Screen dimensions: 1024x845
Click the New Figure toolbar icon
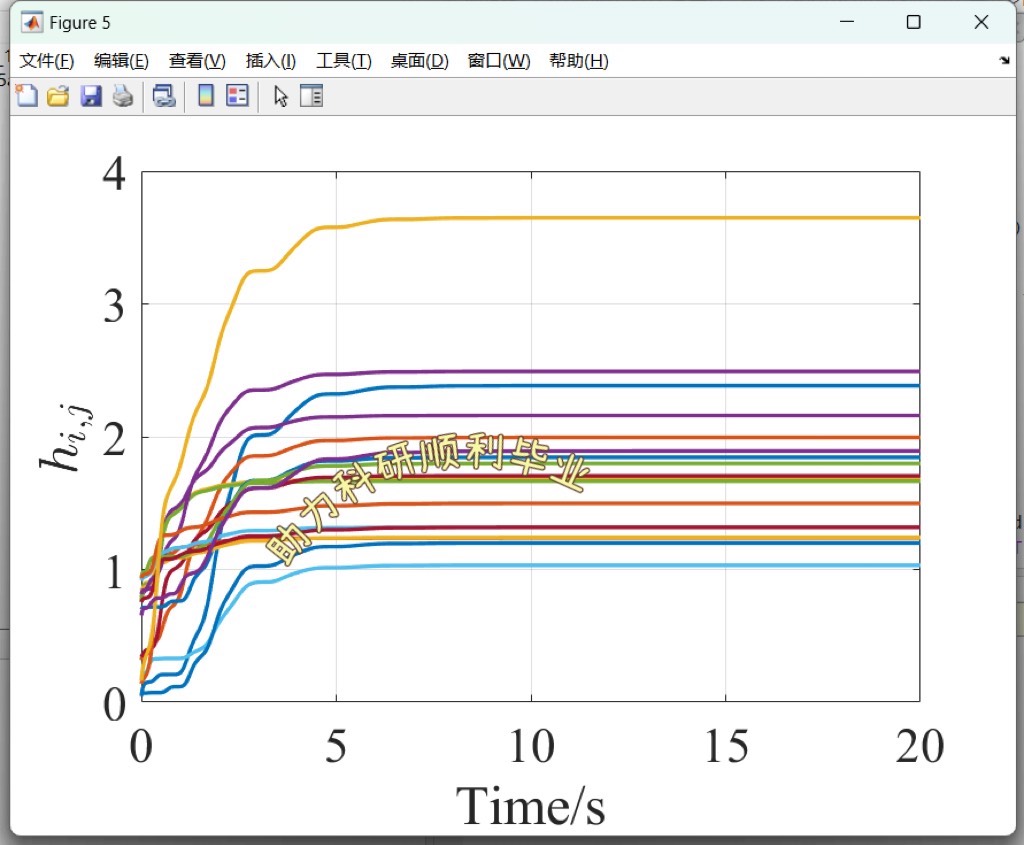(26, 96)
